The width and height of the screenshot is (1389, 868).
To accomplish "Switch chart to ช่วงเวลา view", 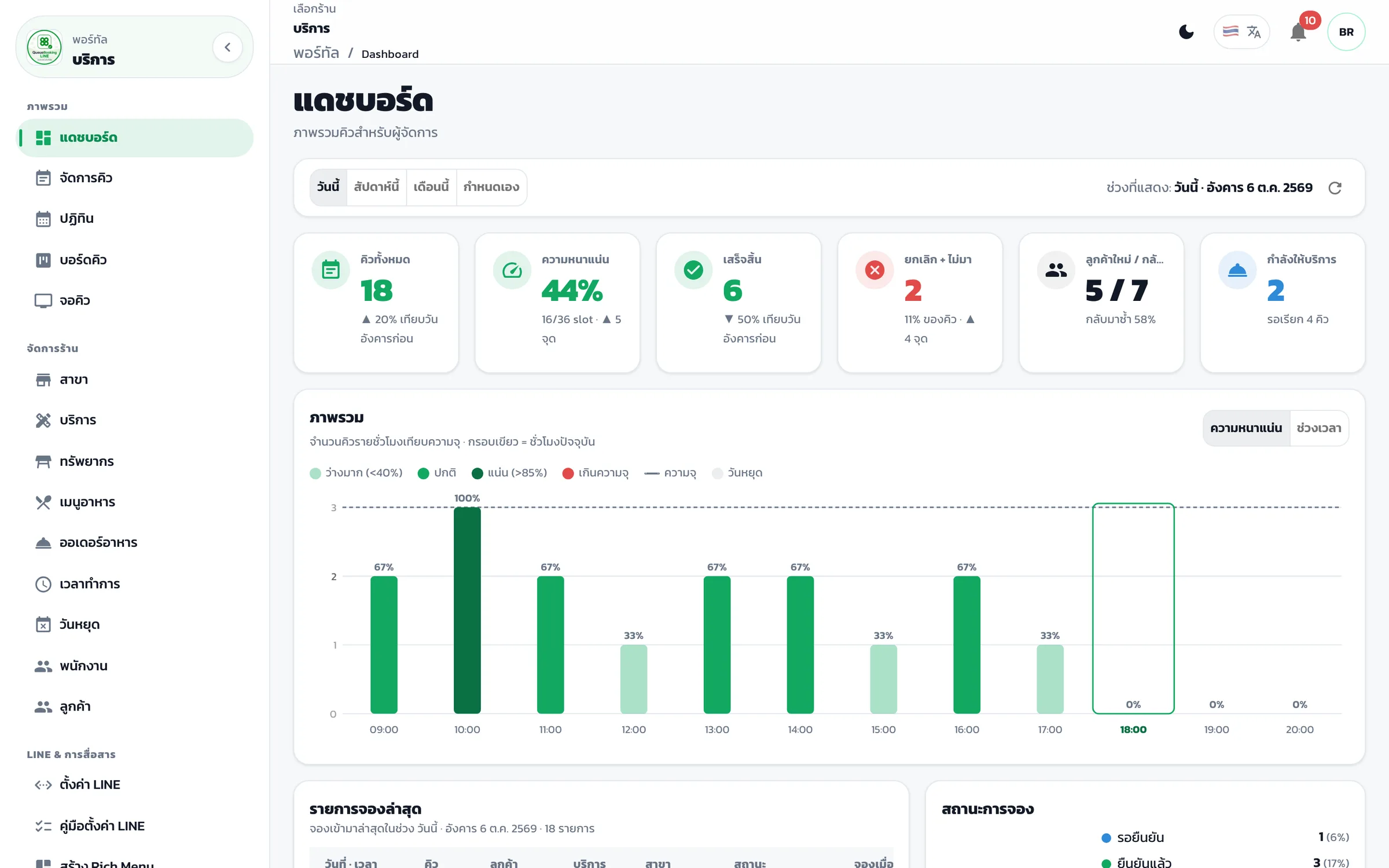I will (1319, 428).
